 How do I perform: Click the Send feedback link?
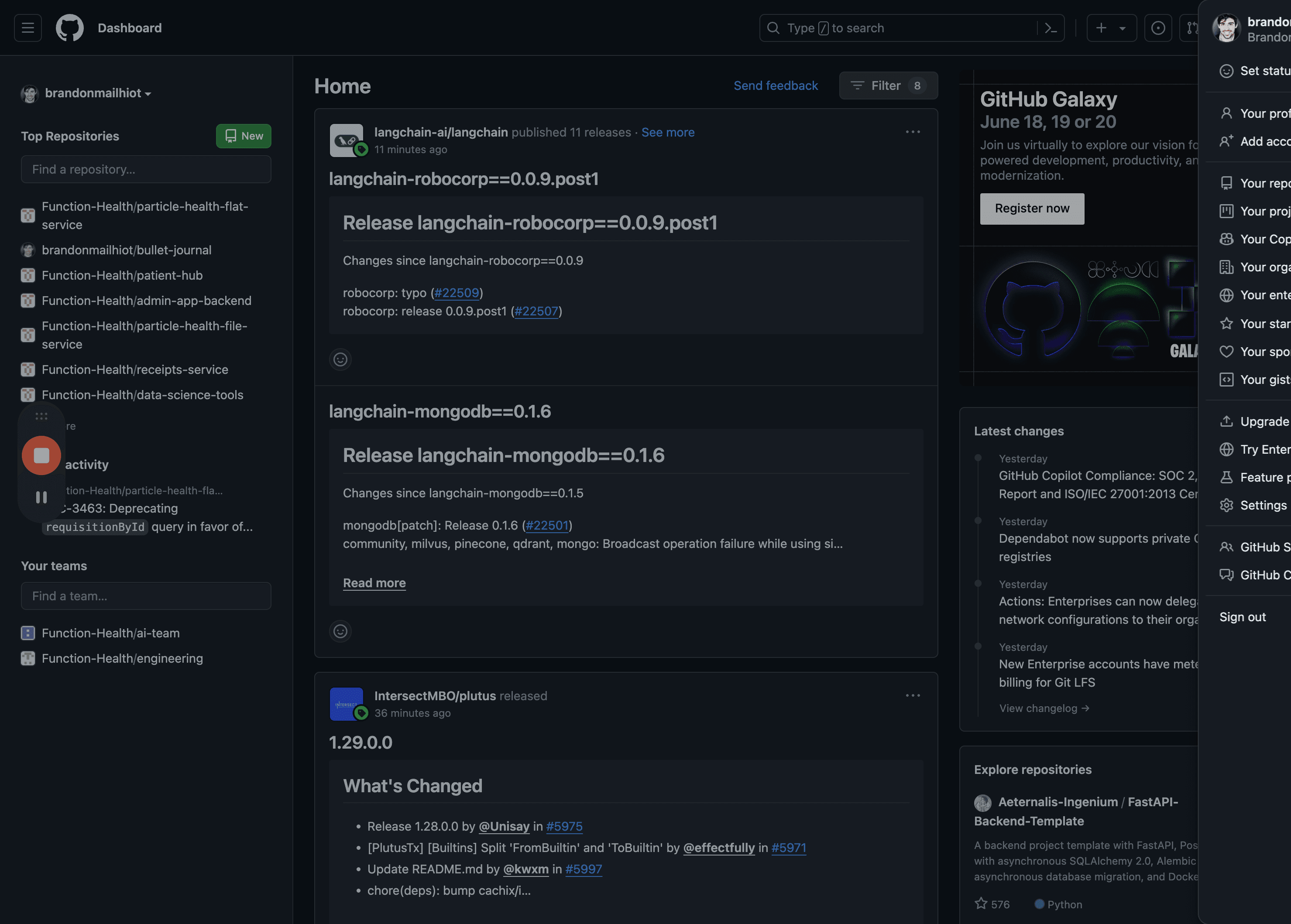[x=775, y=86]
